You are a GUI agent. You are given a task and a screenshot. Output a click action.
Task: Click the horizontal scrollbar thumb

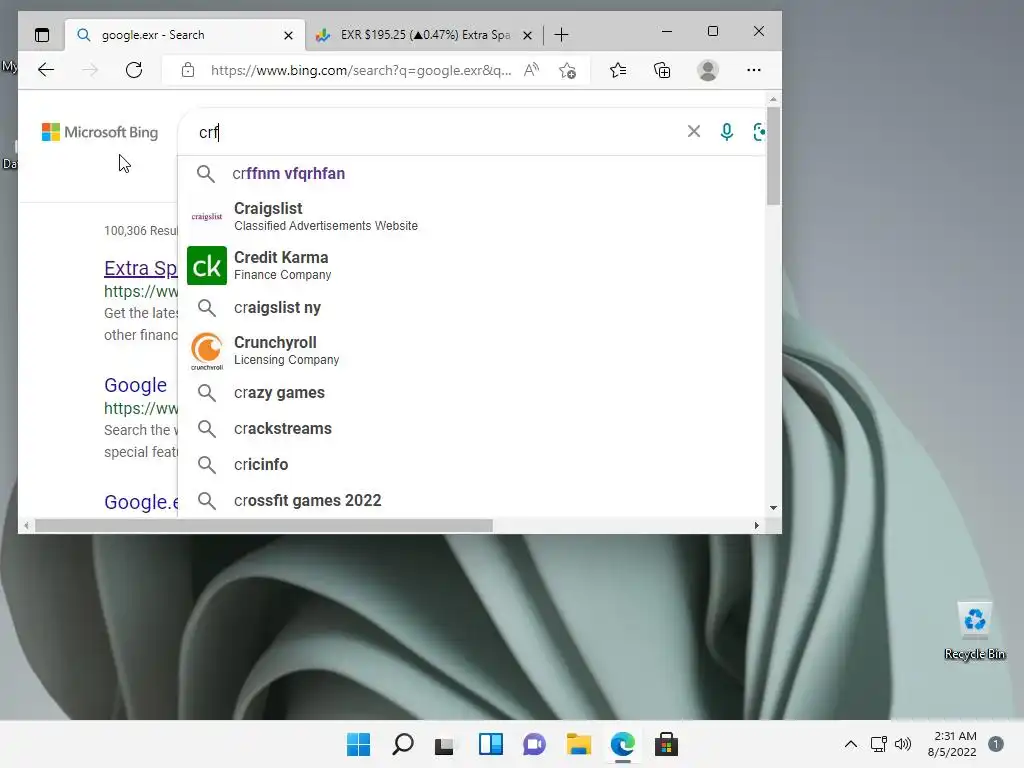(264, 526)
